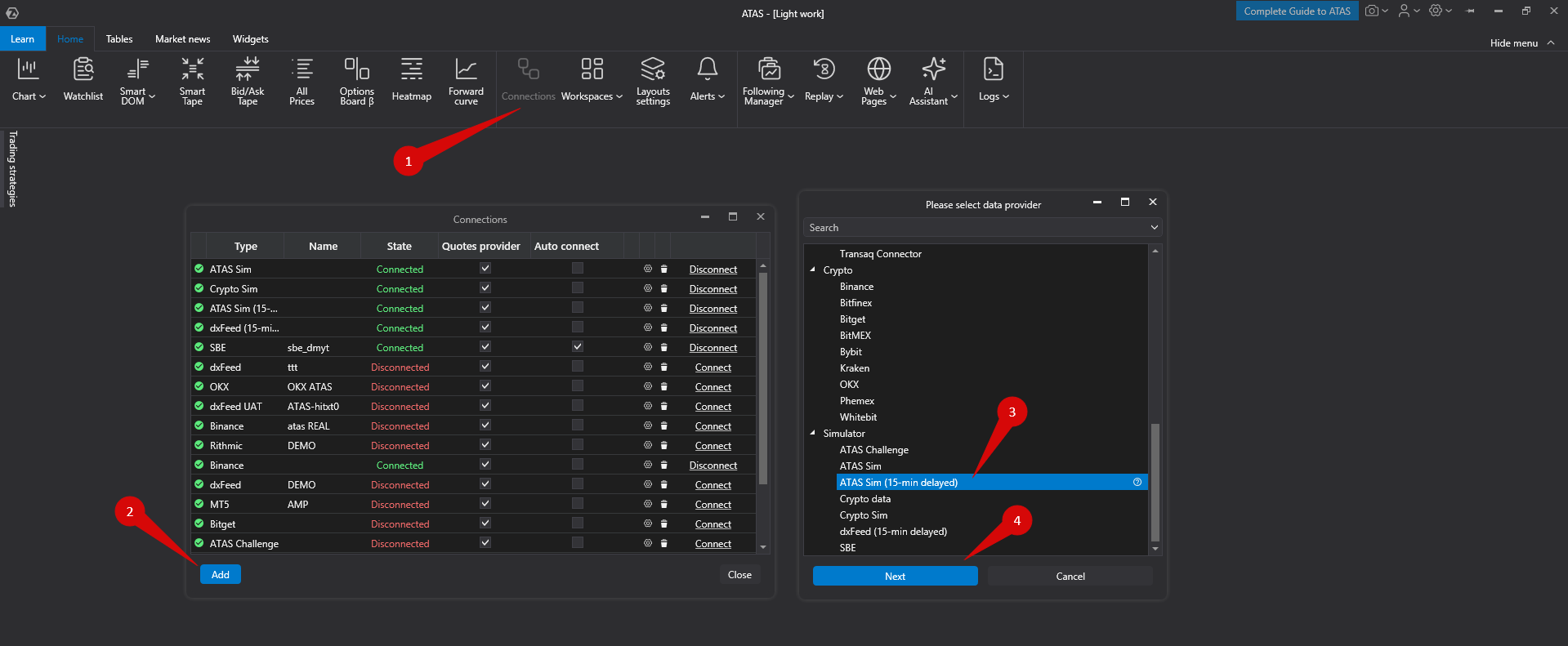Enable Auto connect for ATAS Sim

click(x=578, y=269)
